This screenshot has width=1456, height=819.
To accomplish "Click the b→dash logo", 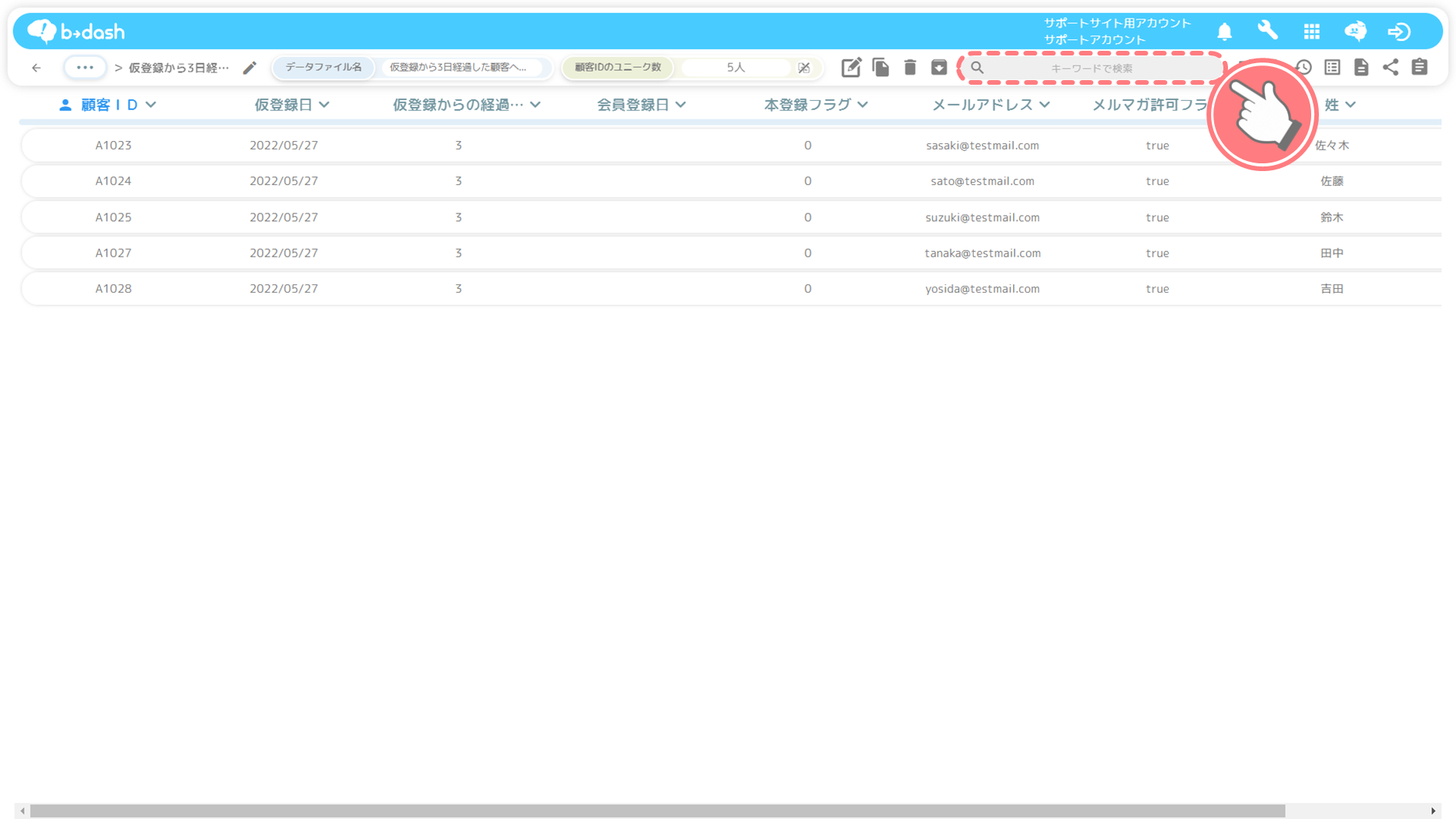I will tap(75, 32).
